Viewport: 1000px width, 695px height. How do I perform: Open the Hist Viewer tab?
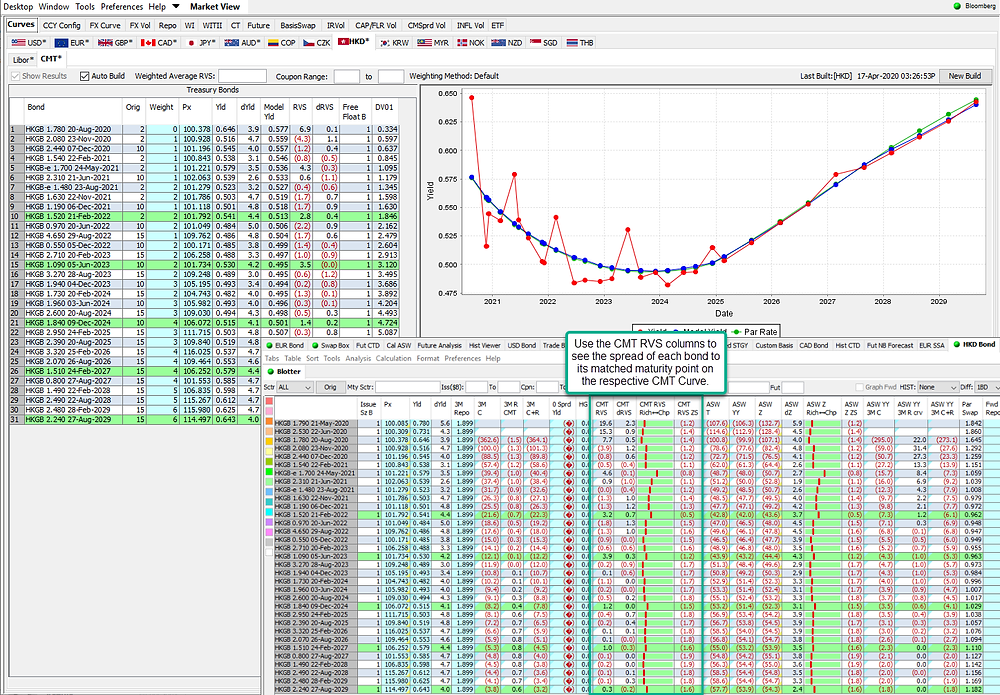tap(484, 345)
